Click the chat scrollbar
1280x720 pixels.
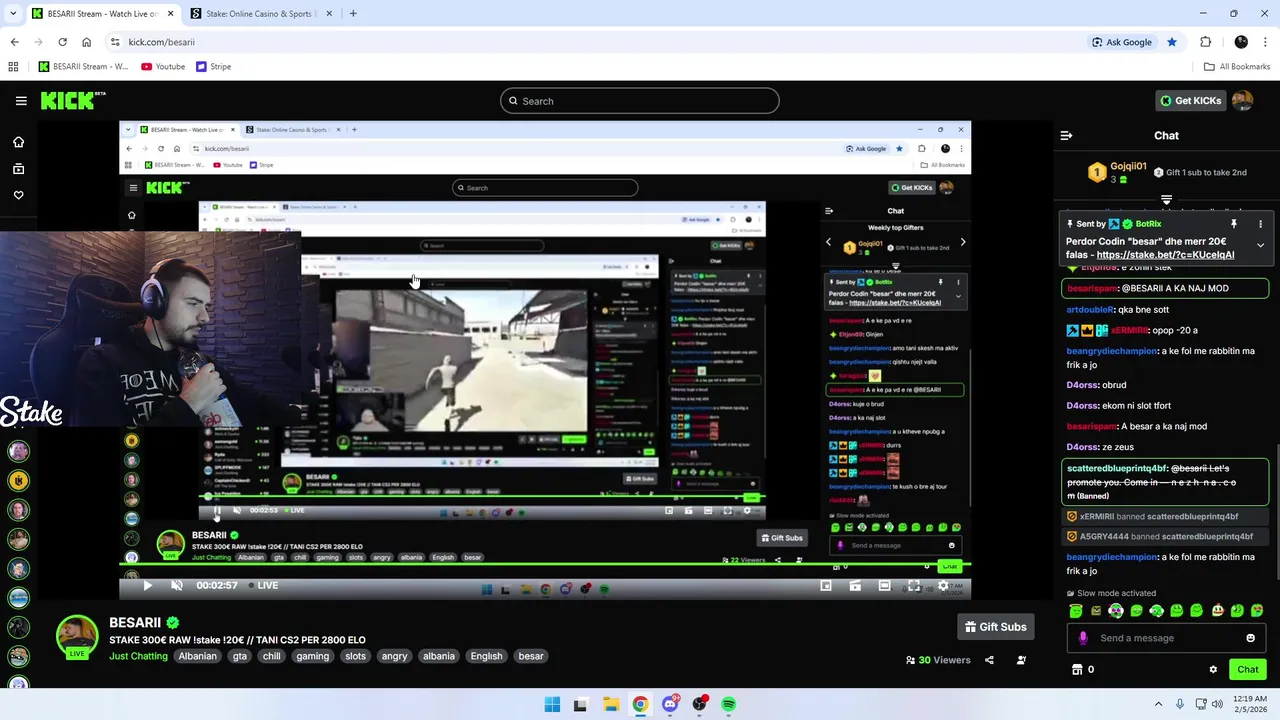tap(1276, 510)
